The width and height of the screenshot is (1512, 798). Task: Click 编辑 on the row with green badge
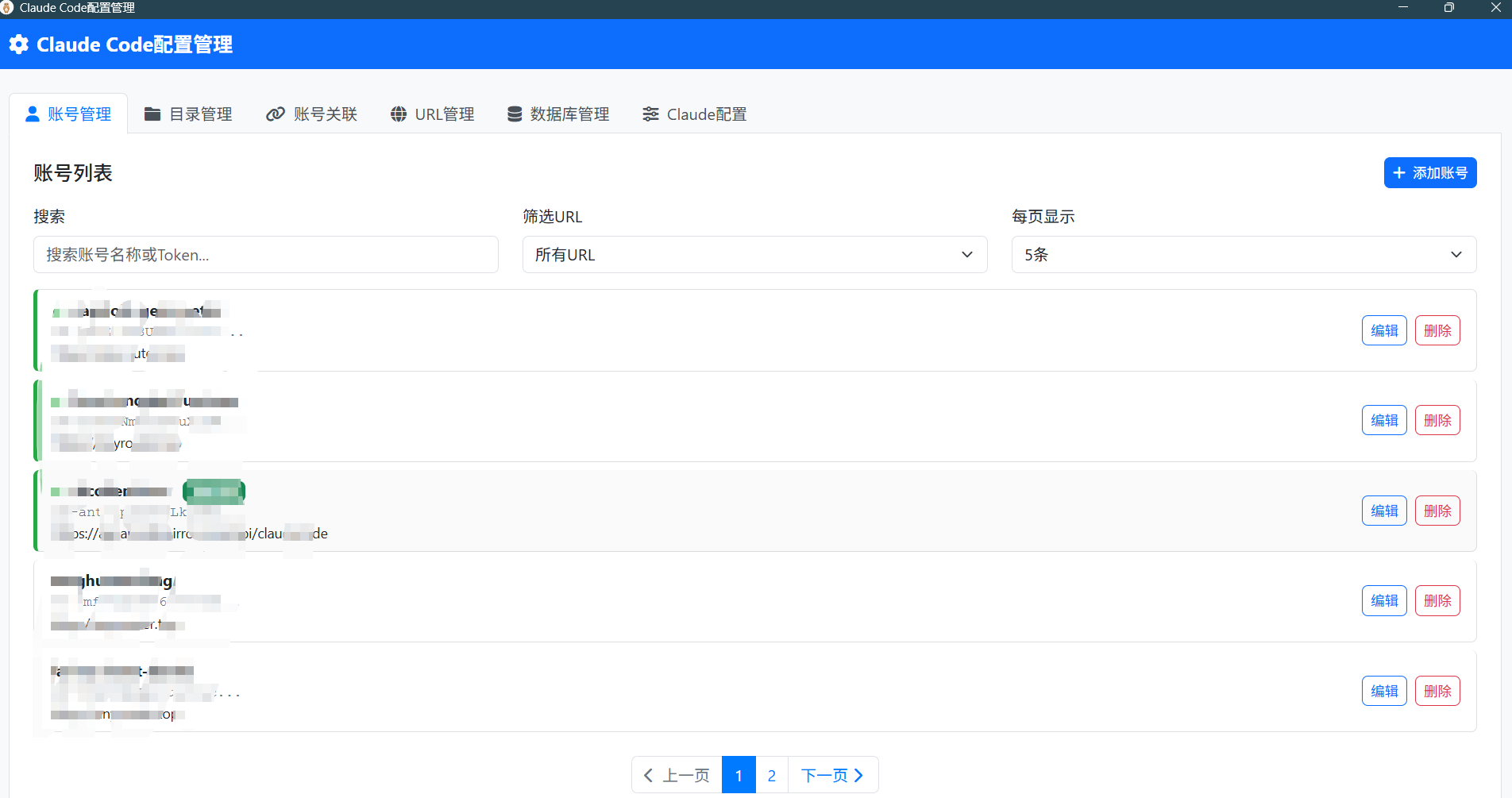click(x=1384, y=511)
